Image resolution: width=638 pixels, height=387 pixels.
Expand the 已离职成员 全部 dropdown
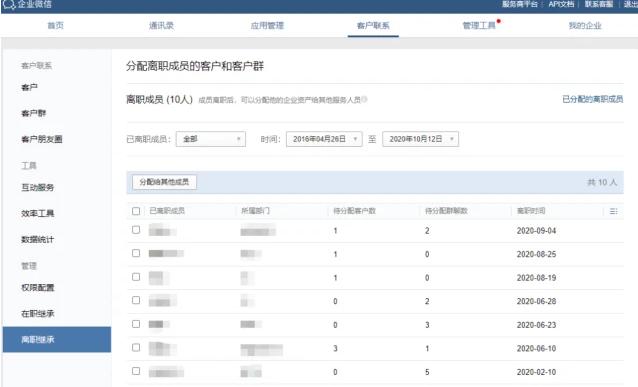(x=211, y=139)
